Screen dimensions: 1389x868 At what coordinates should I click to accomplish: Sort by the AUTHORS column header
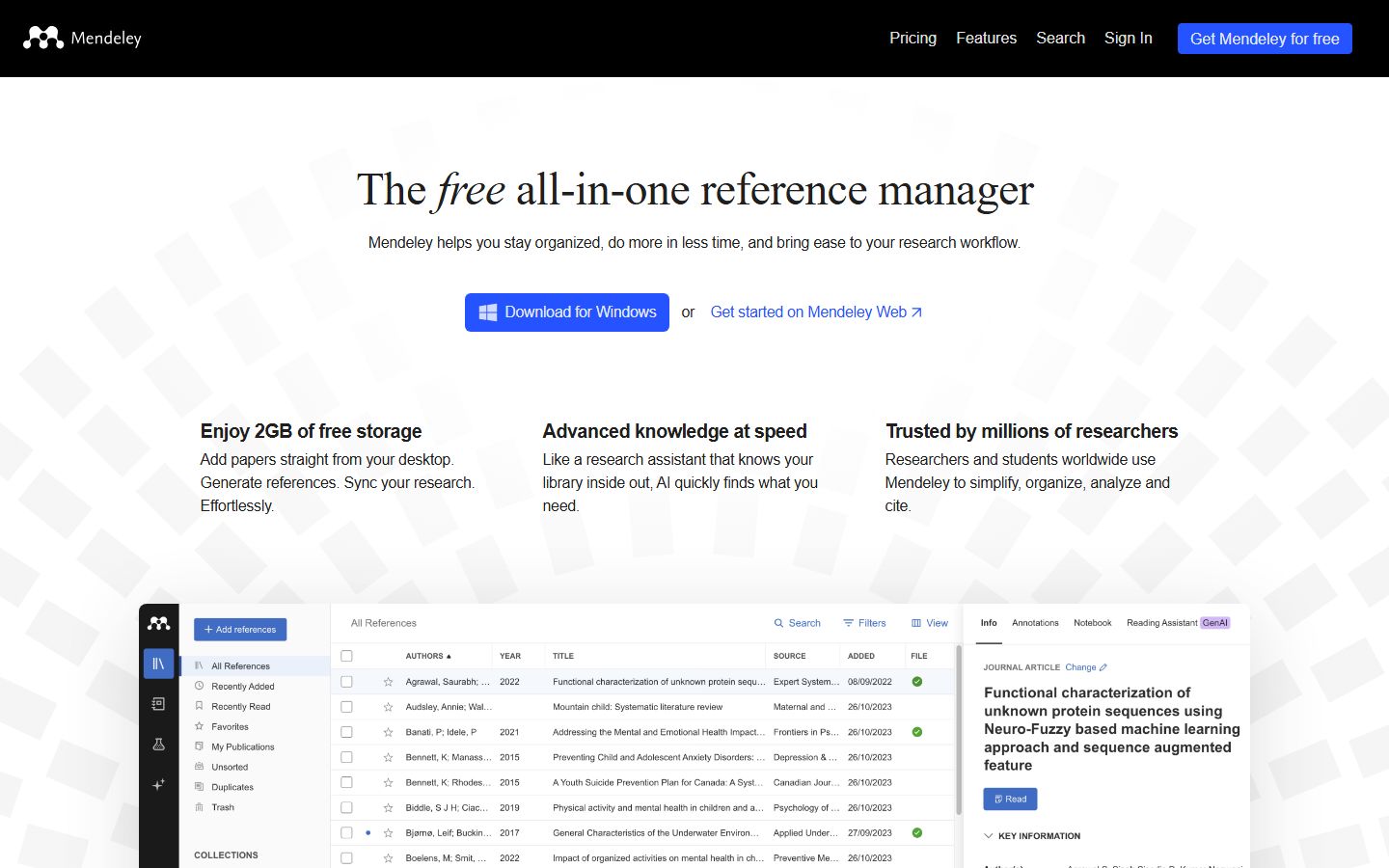click(x=428, y=656)
